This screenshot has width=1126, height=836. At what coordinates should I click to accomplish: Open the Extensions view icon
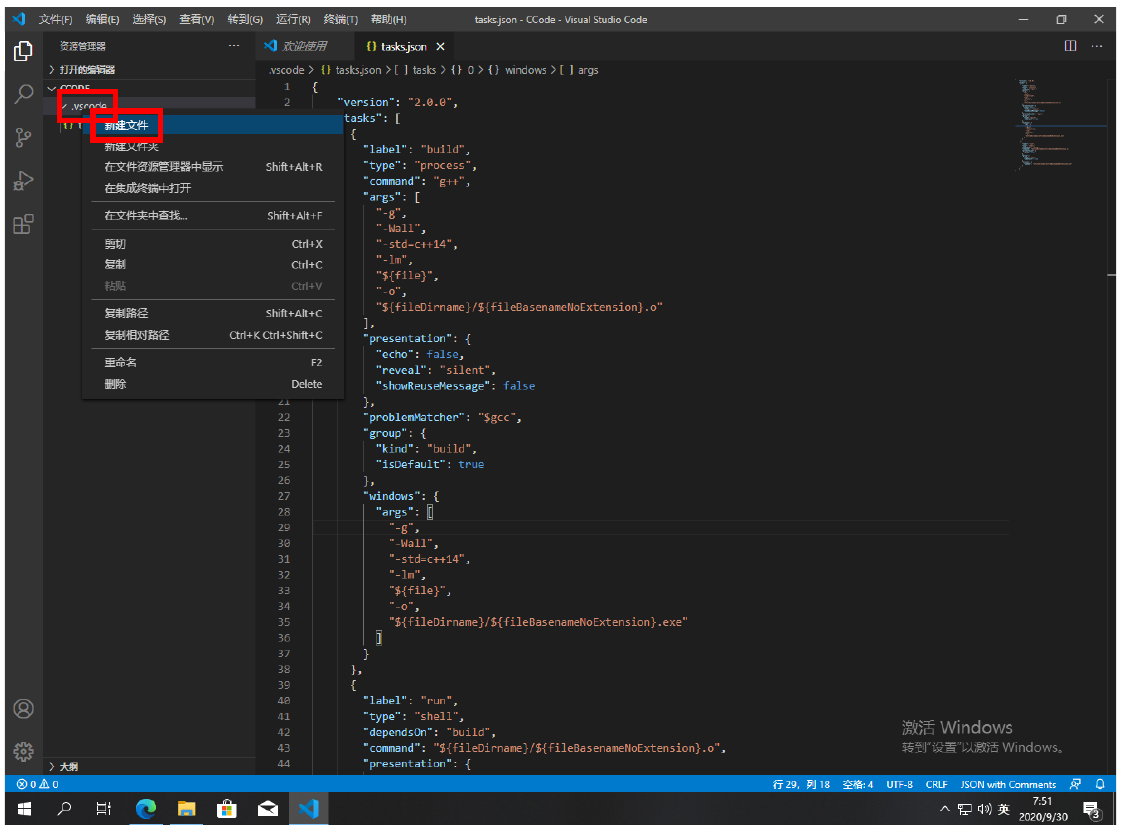[x=23, y=224]
